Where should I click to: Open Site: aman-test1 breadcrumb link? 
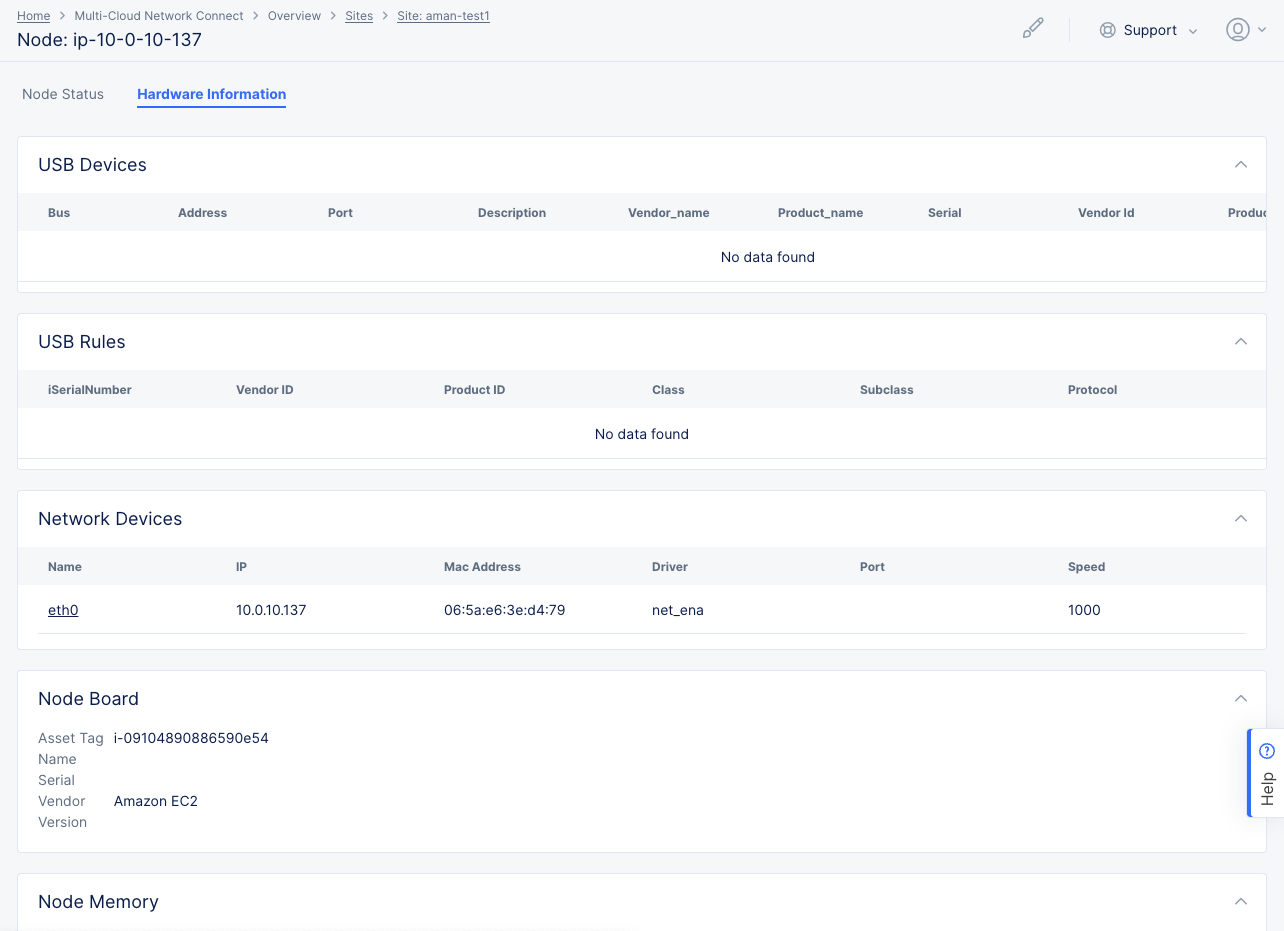(x=443, y=15)
